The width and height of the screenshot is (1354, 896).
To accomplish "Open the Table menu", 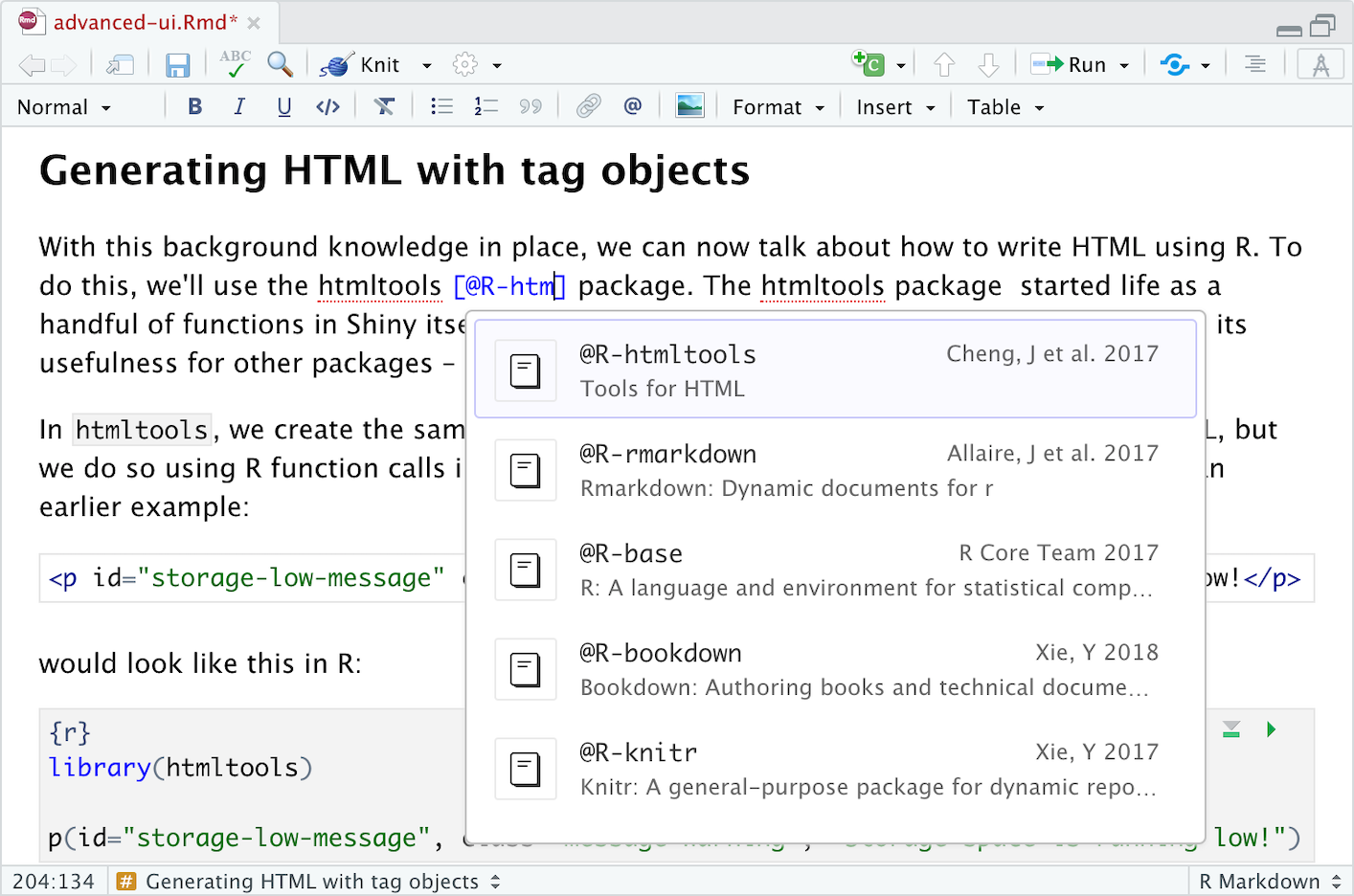I will coord(1004,107).
